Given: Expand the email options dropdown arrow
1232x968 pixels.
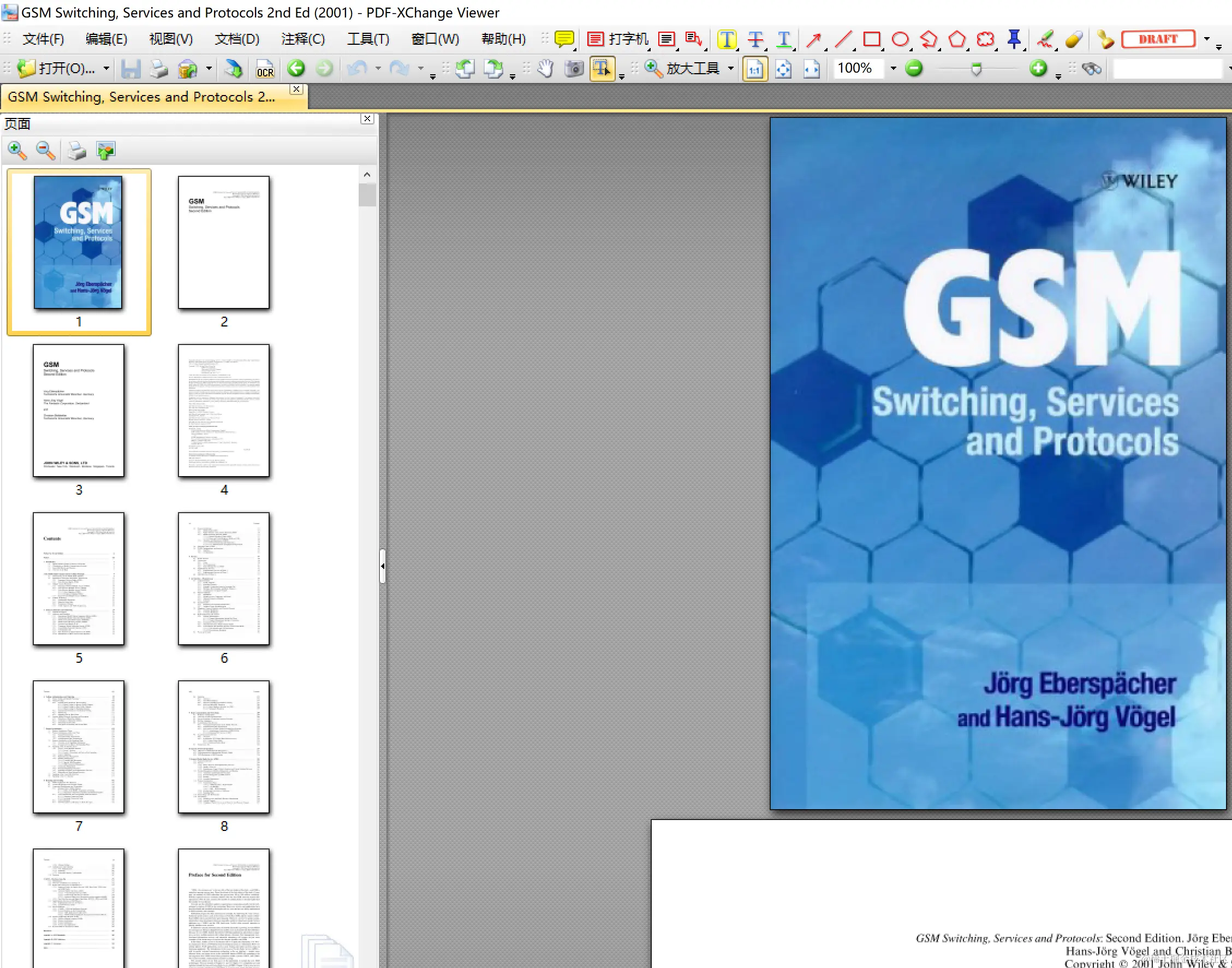Looking at the screenshot, I should (209, 69).
